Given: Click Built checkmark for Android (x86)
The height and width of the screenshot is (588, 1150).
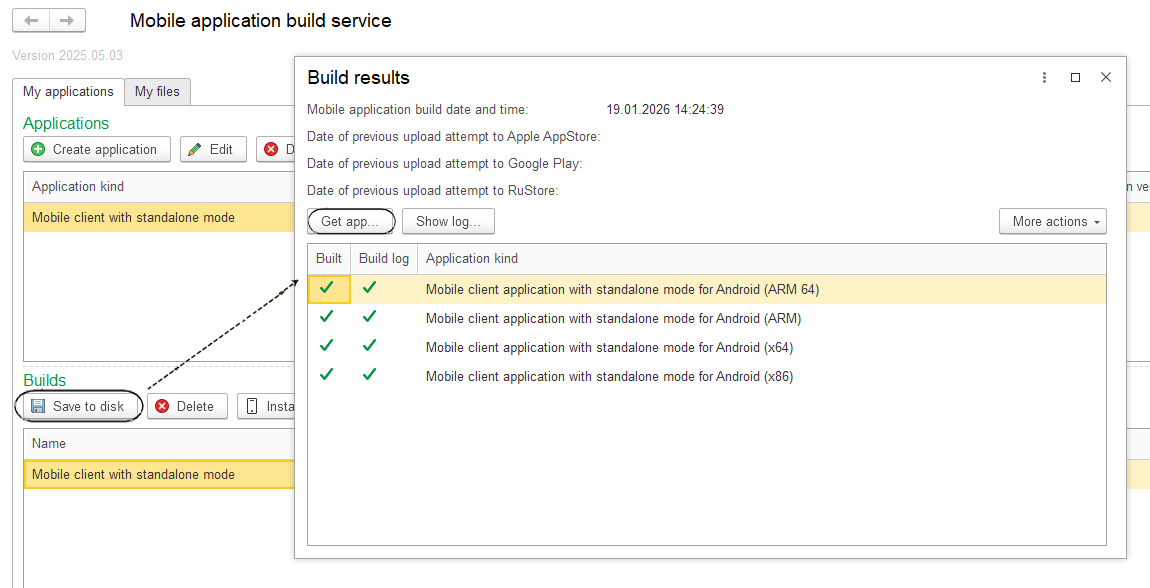Looking at the screenshot, I should click(x=327, y=376).
